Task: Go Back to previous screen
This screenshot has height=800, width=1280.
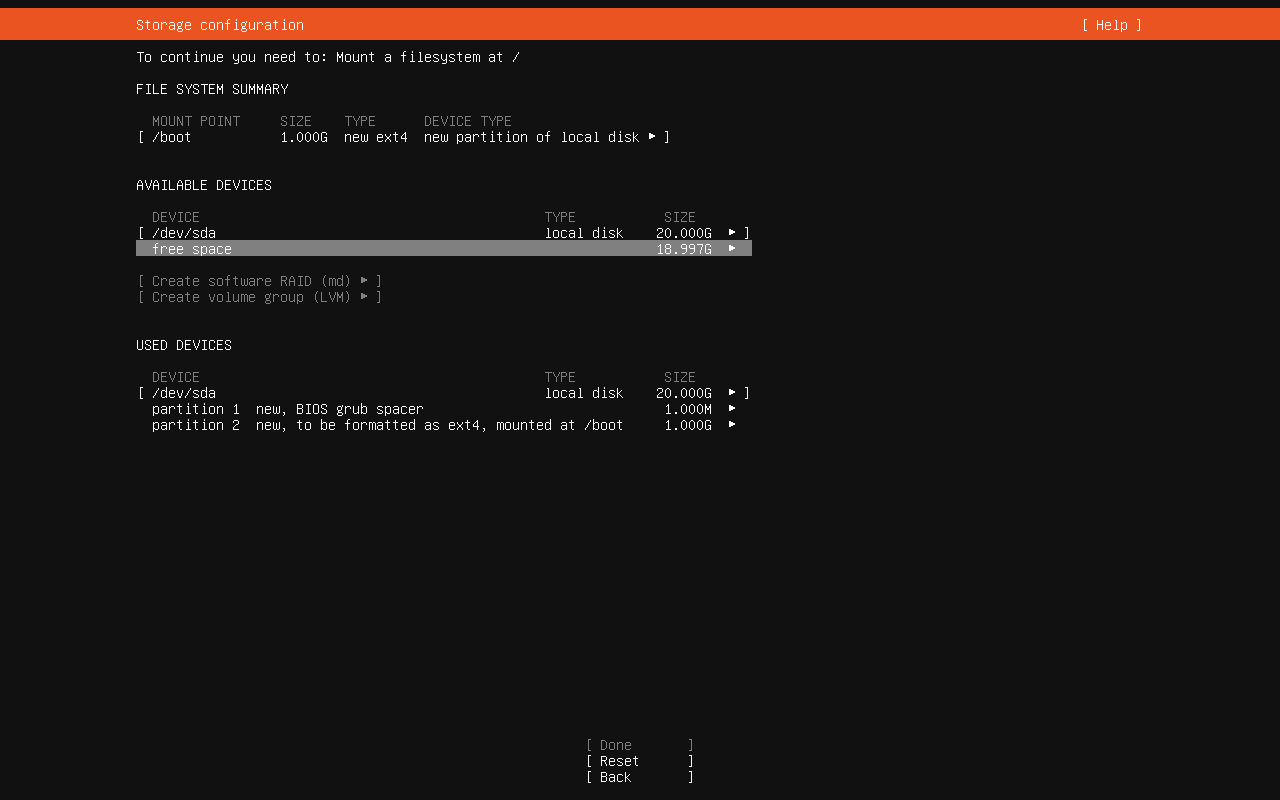Action: click(x=615, y=777)
